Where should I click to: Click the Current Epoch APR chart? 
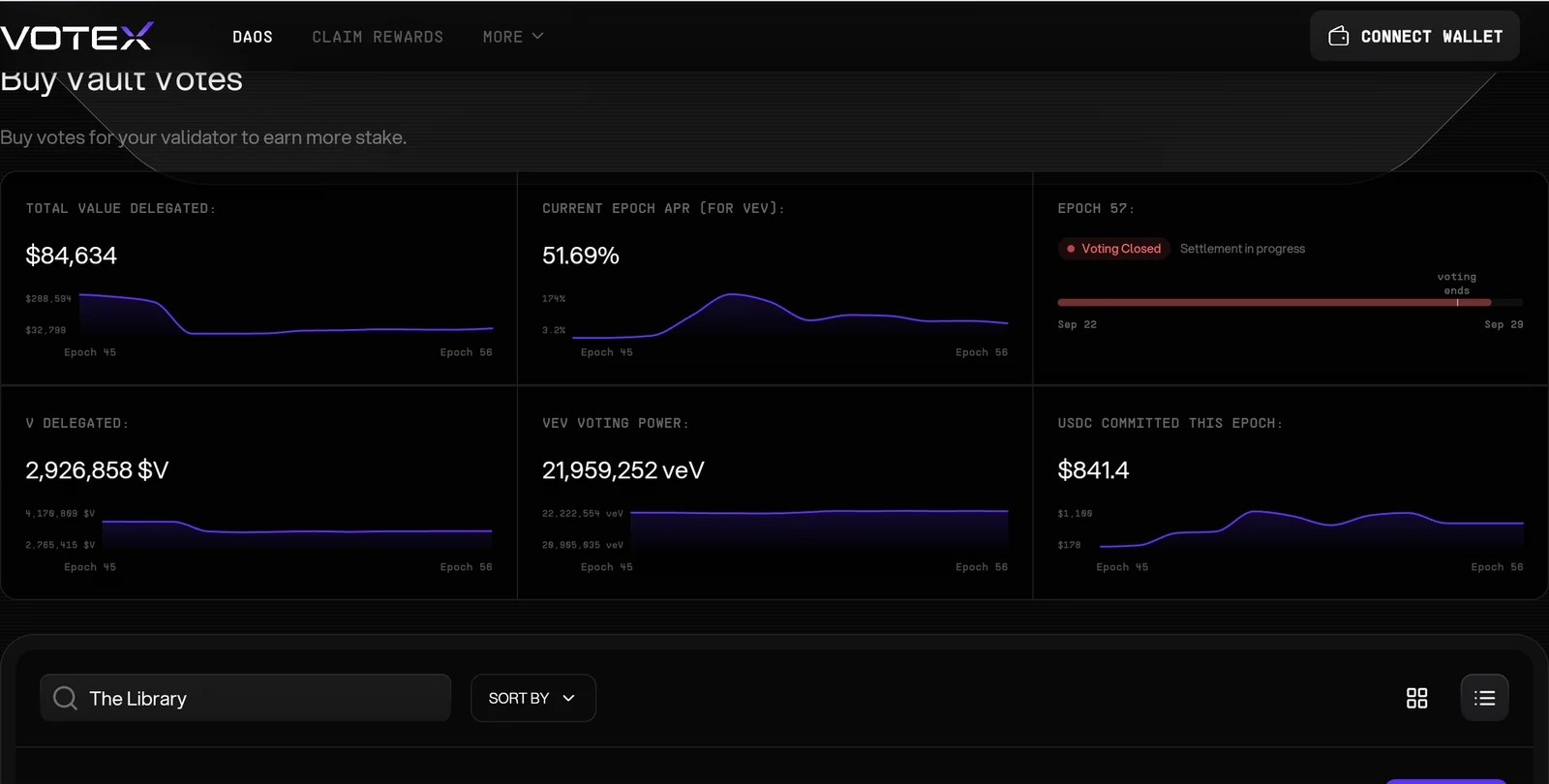(790, 316)
